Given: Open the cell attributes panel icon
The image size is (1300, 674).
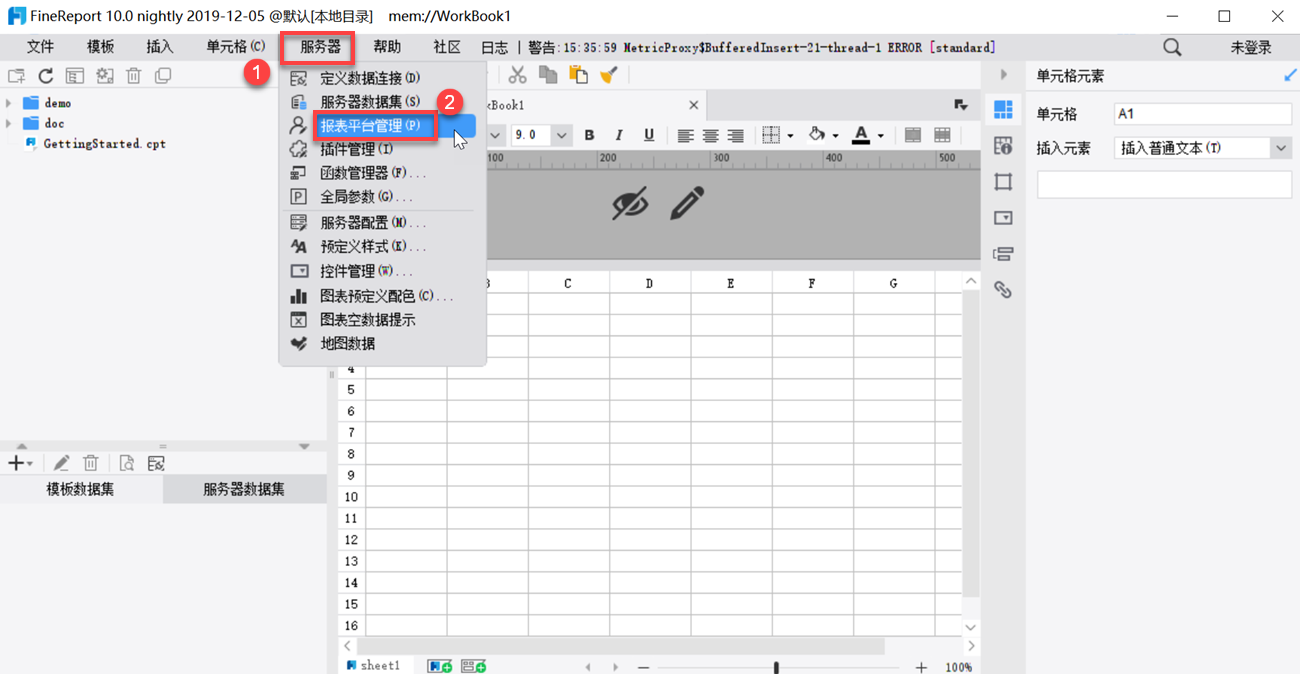Looking at the screenshot, I should pyautogui.click(x=1003, y=146).
